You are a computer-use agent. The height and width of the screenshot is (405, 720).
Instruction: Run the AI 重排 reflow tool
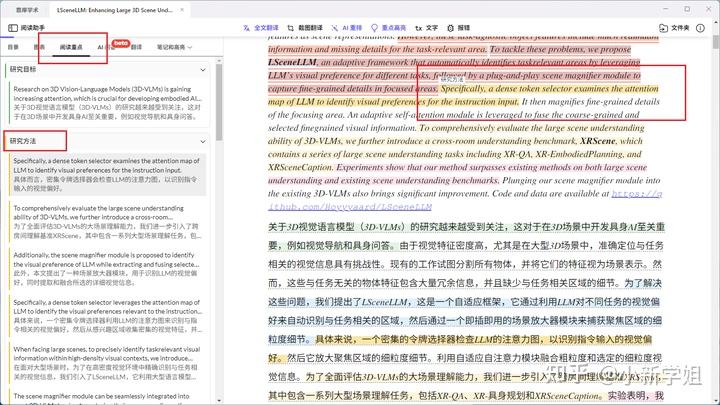coord(347,28)
